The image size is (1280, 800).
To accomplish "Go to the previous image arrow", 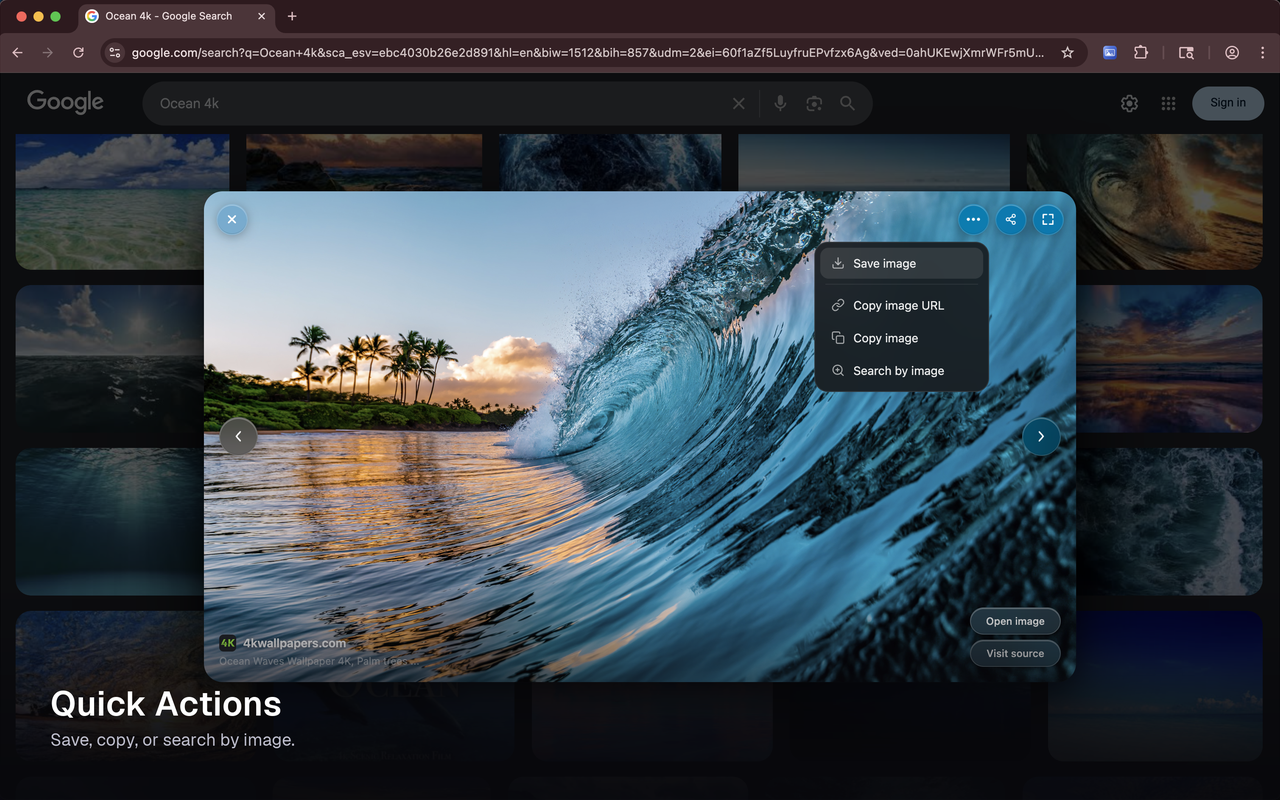I will coord(238,436).
